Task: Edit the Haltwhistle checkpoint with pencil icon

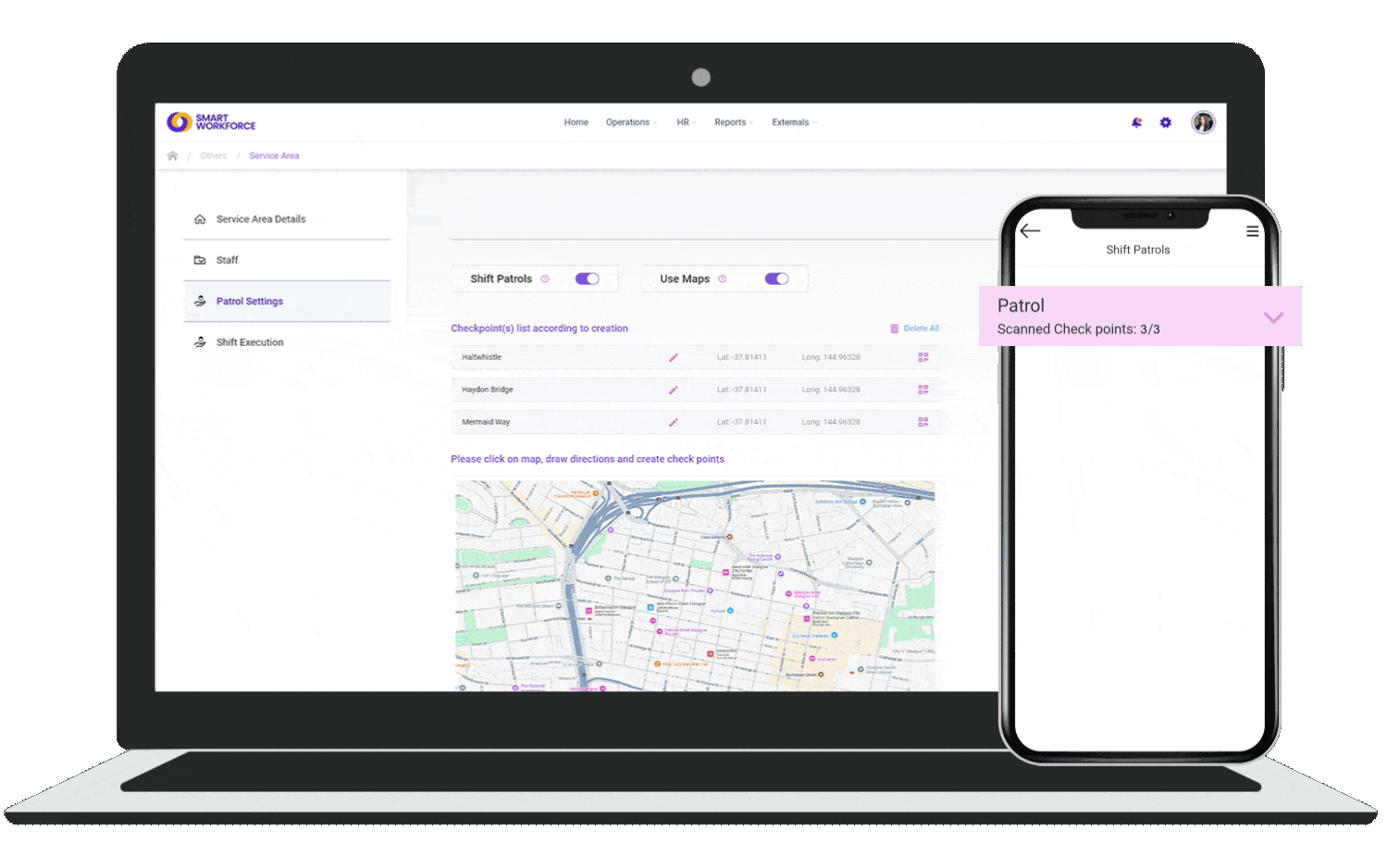Action: coord(673,357)
